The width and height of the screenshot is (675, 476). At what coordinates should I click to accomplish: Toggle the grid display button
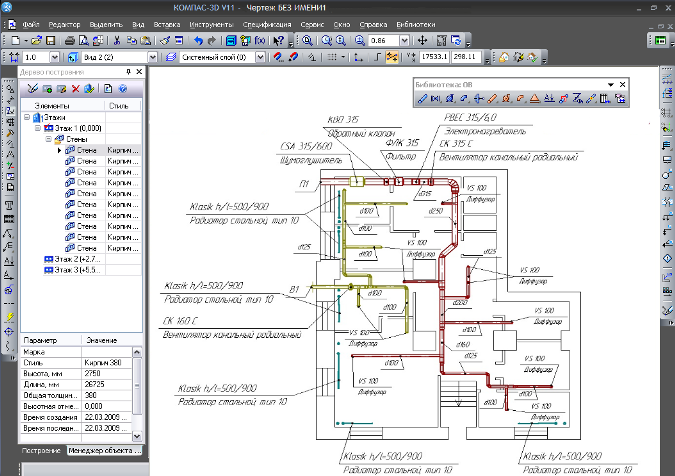(x=331, y=57)
